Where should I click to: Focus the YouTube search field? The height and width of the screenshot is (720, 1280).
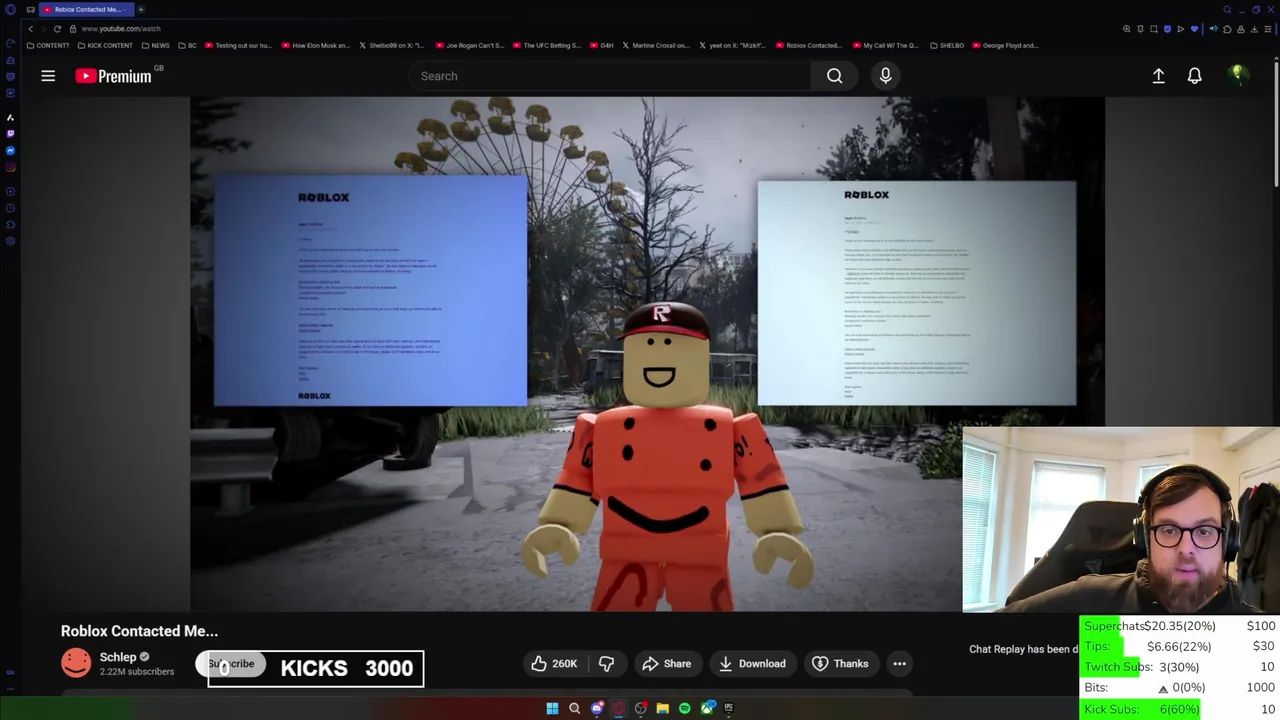click(x=610, y=76)
